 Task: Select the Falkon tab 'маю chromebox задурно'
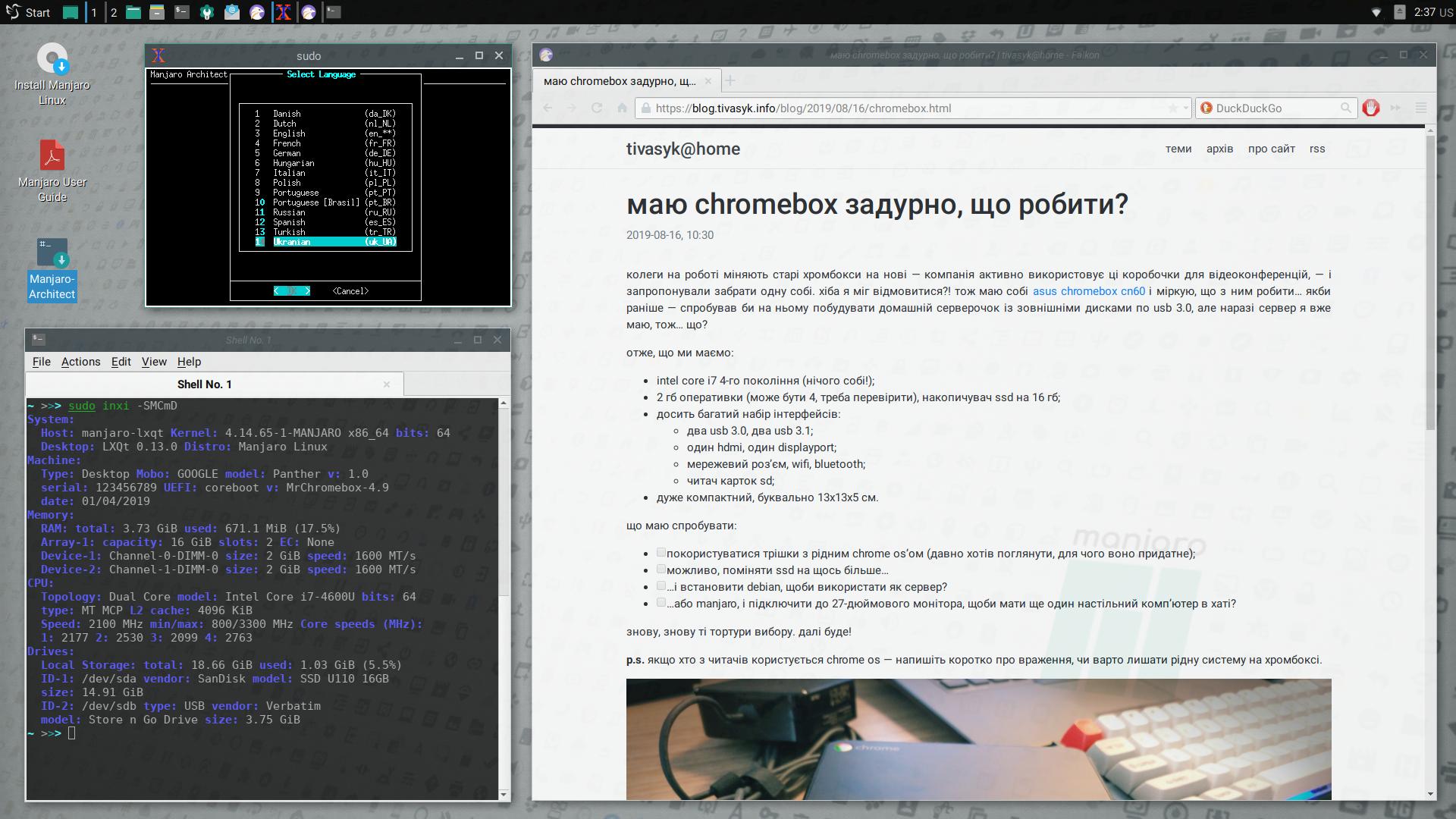click(x=620, y=81)
